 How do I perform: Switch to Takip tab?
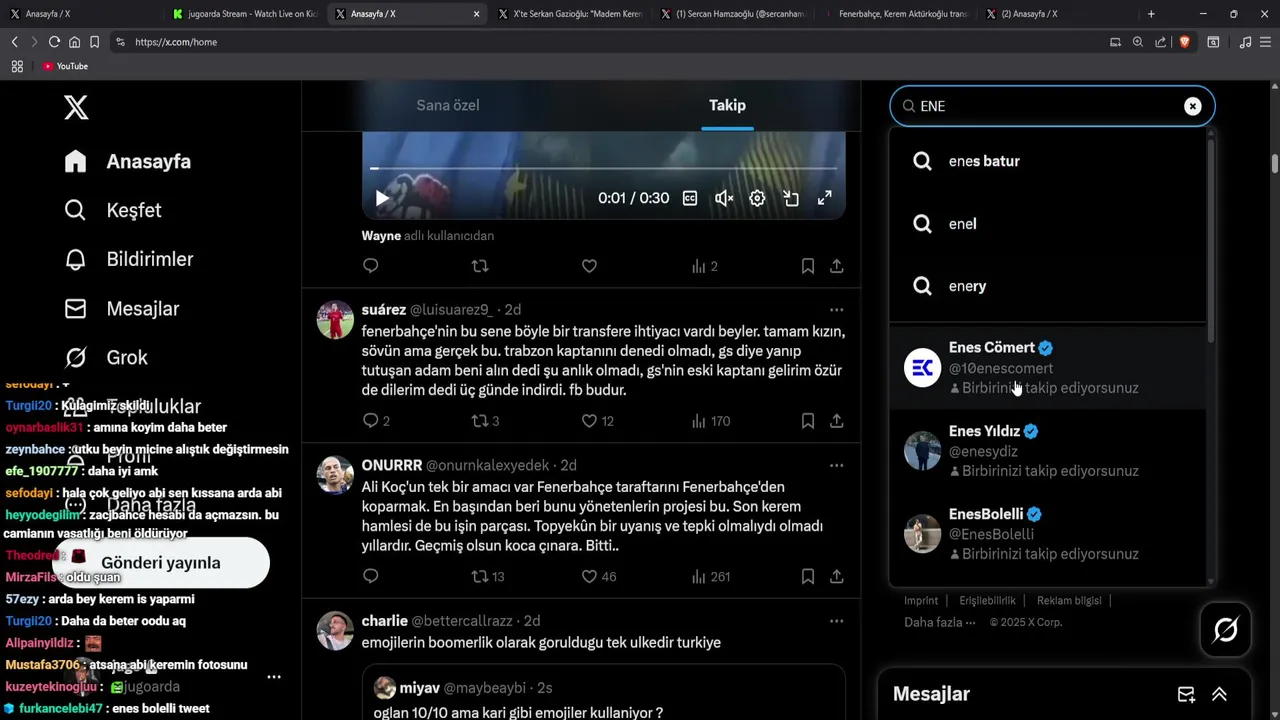click(727, 105)
